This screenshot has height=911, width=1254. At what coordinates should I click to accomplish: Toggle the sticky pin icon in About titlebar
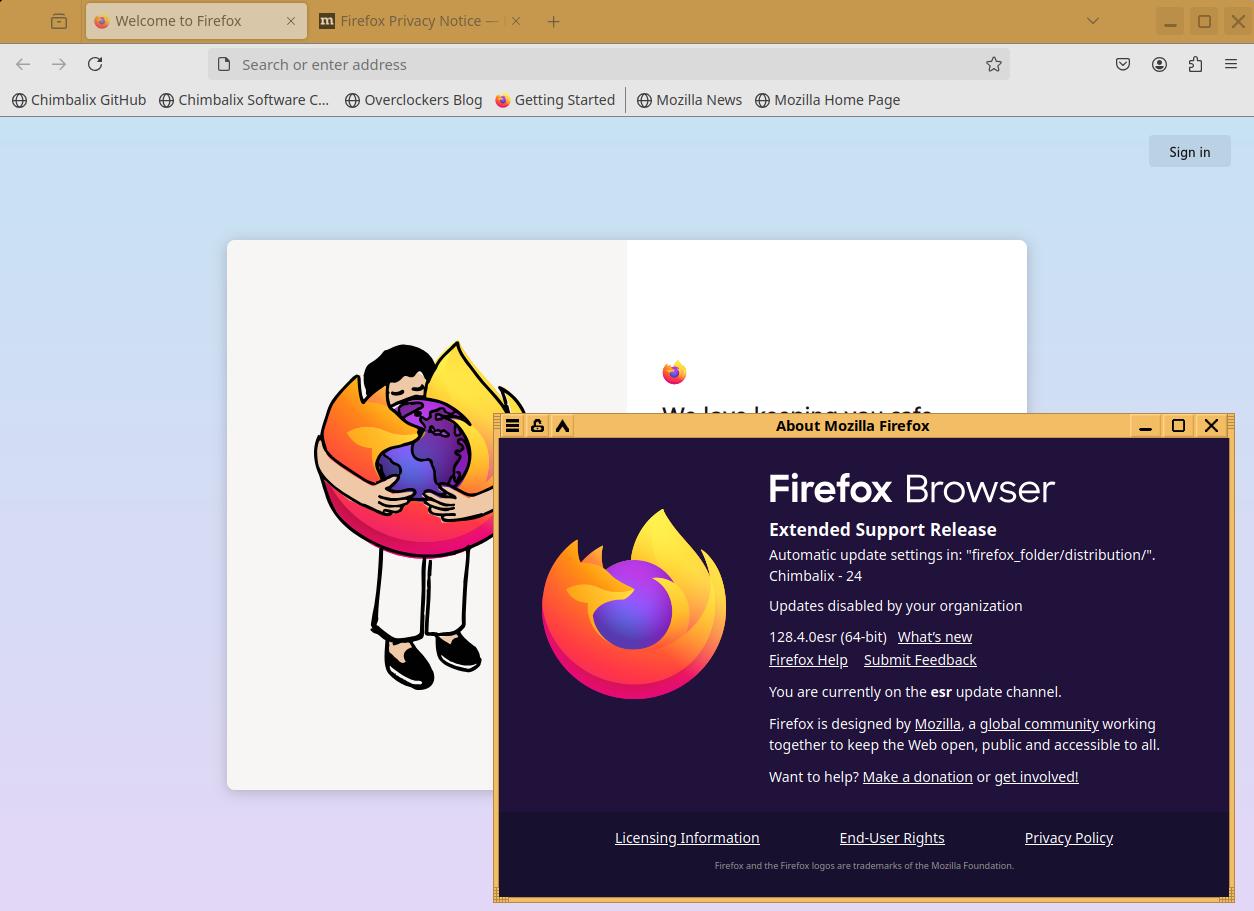coord(537,426)
